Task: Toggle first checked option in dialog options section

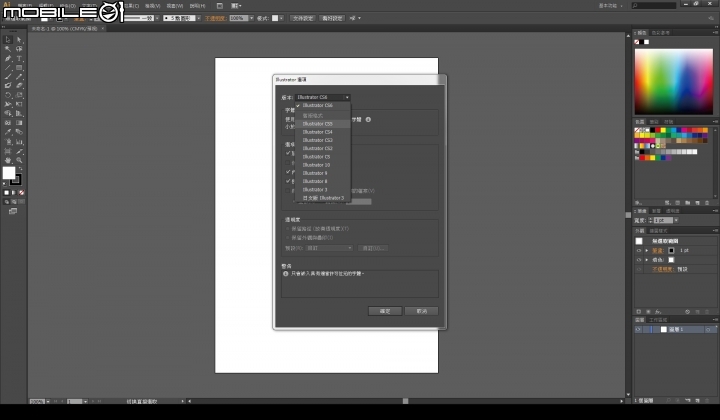Action: click(288, 153)
